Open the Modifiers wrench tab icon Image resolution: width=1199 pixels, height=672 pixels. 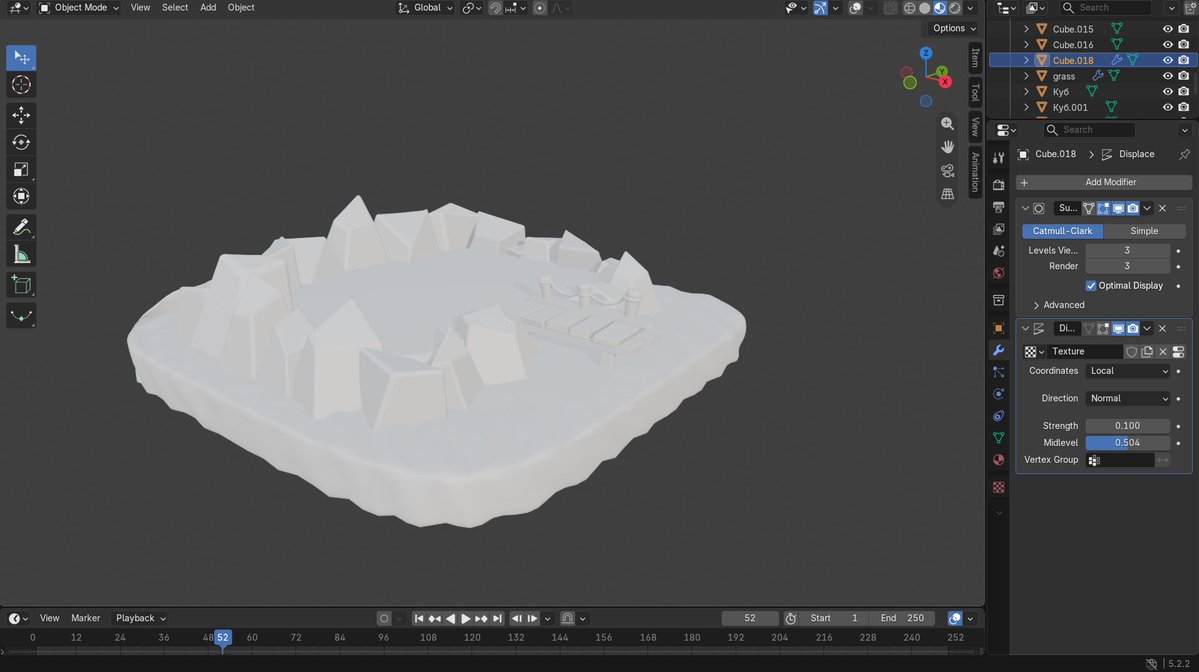[x=999, y=350]
